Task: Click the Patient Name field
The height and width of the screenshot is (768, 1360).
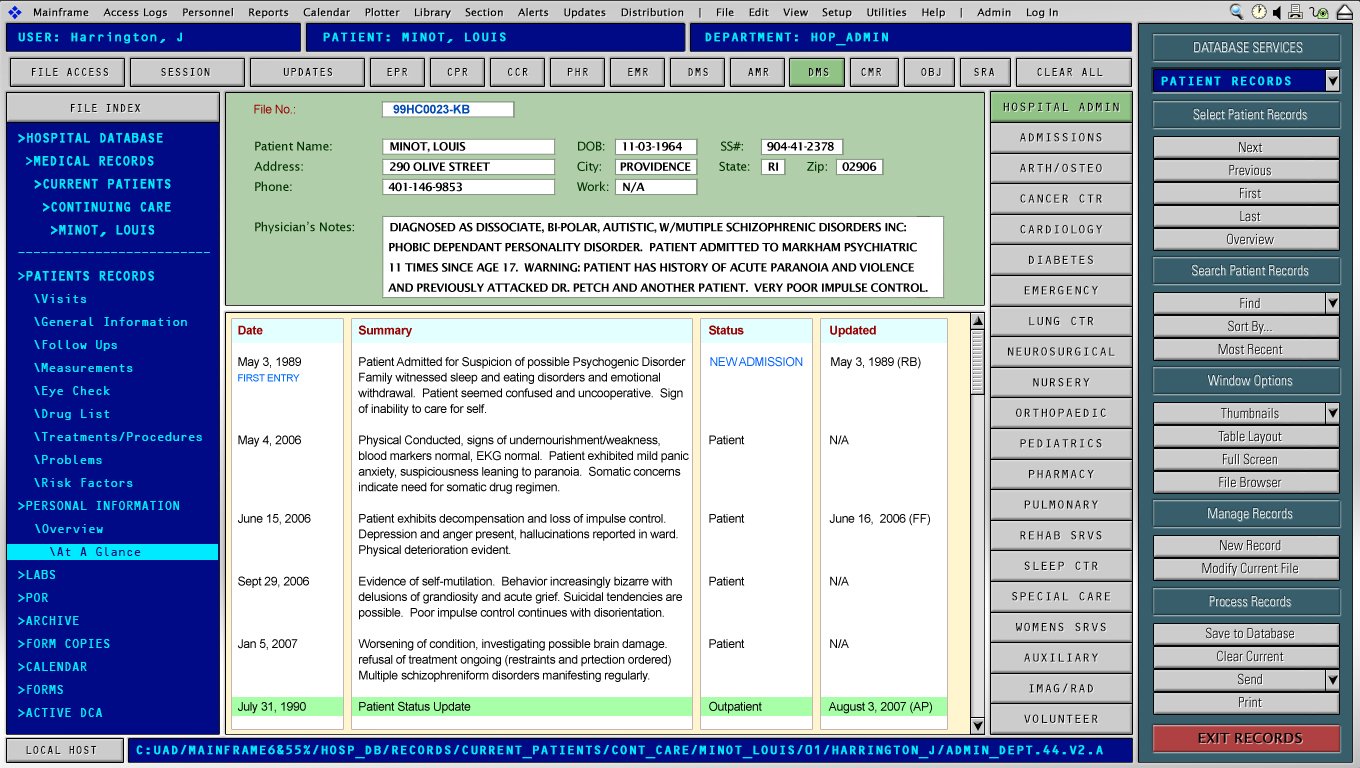Action: [468, 146]
